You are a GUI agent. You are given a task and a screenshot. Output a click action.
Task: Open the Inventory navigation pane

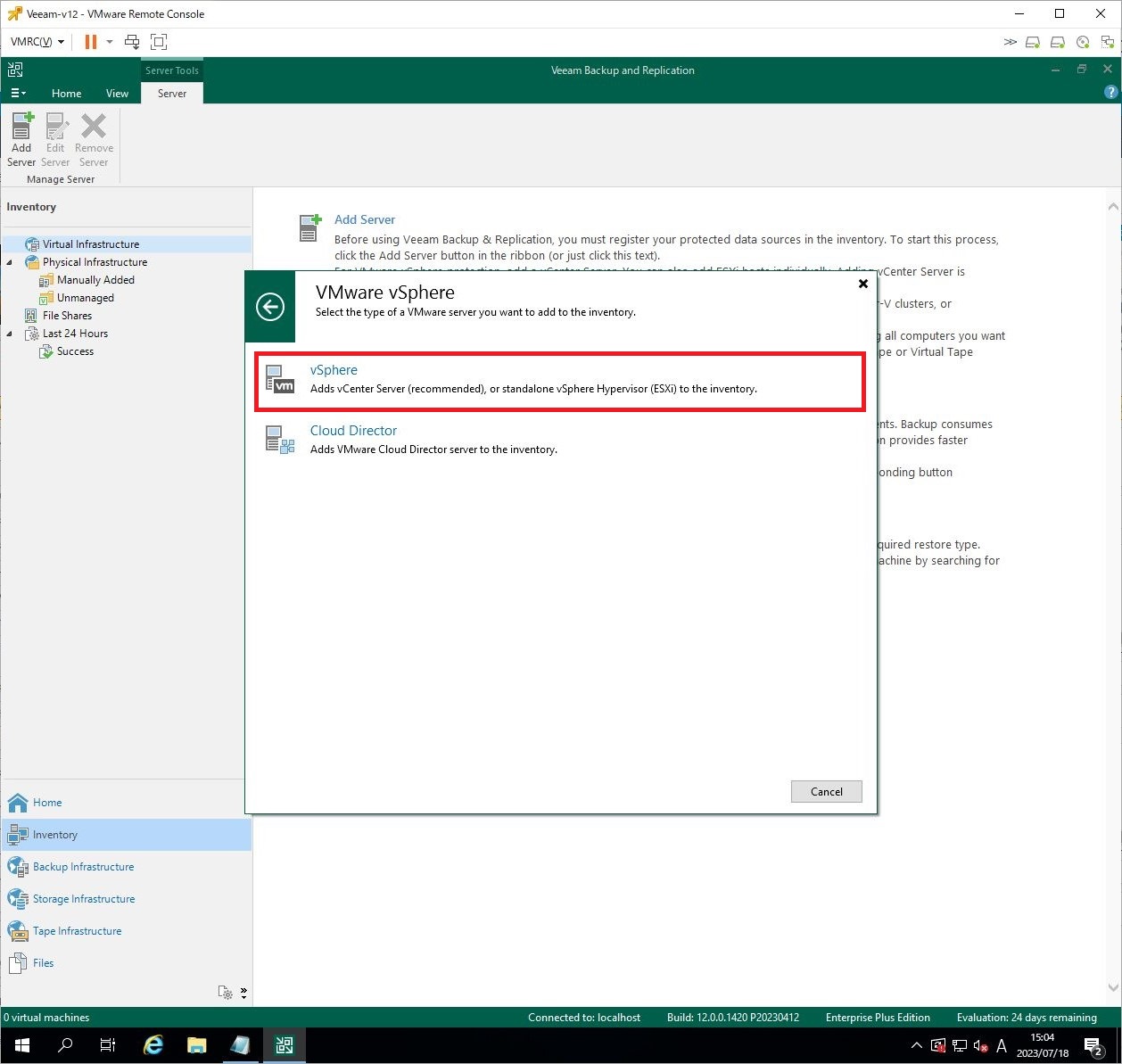pos(126,835)
